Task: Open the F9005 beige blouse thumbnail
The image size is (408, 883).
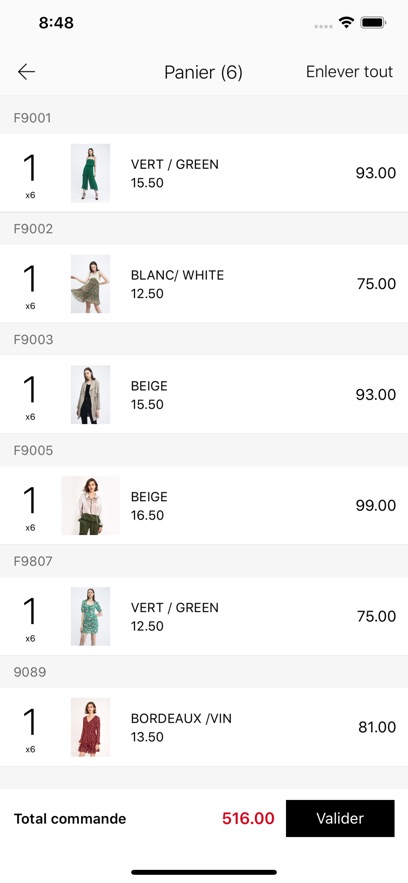Action: tap(90, 506)
